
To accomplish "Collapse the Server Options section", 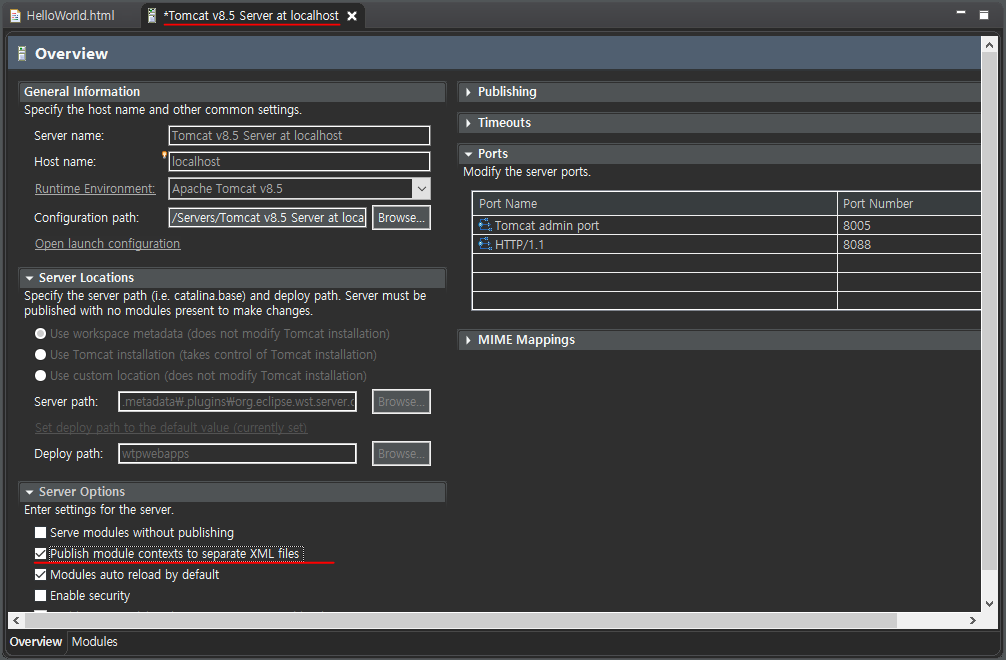I will click(x=30, y=493).
